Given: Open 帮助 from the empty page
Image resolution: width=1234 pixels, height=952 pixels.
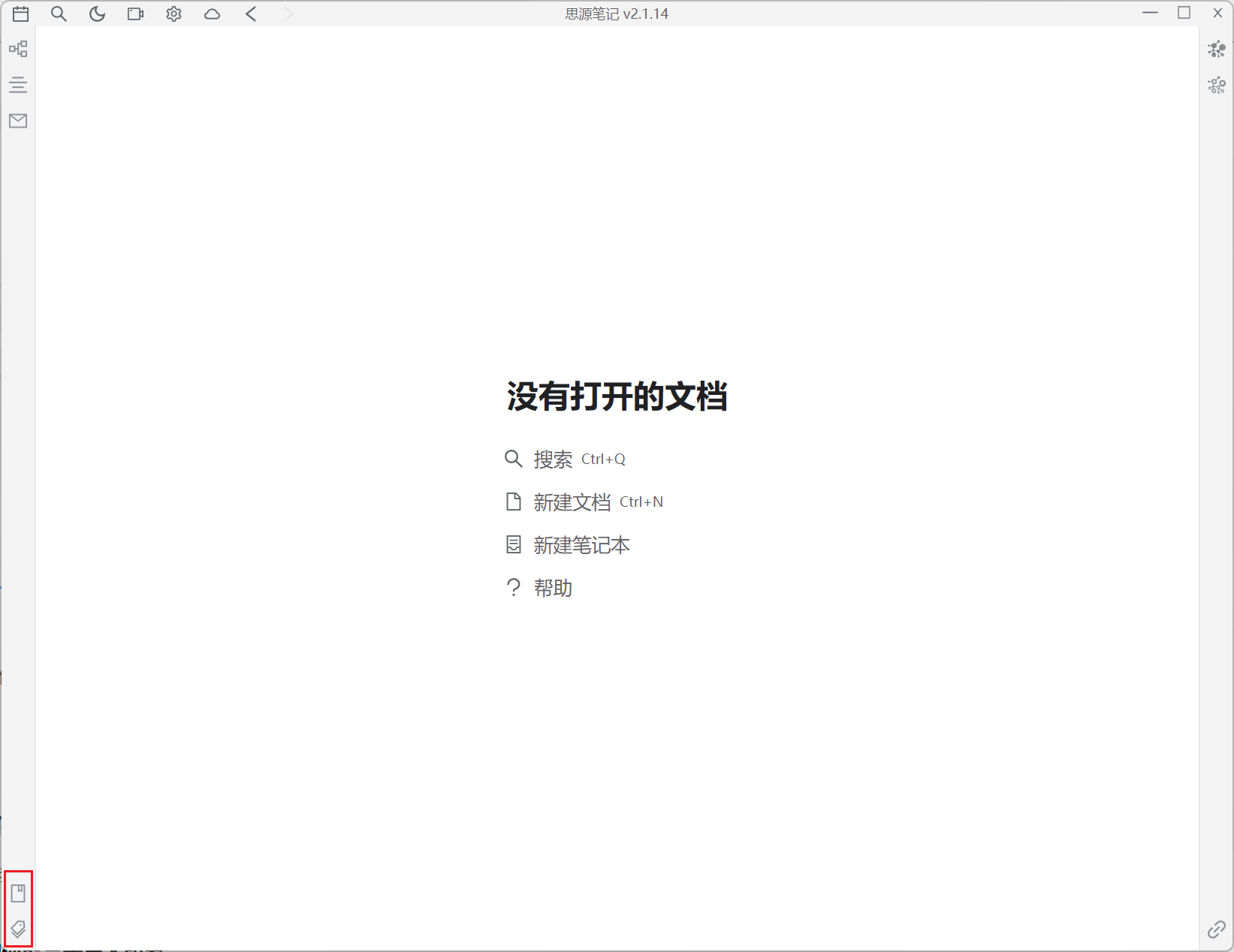Looking at the screenshot, I should [539, 588].
